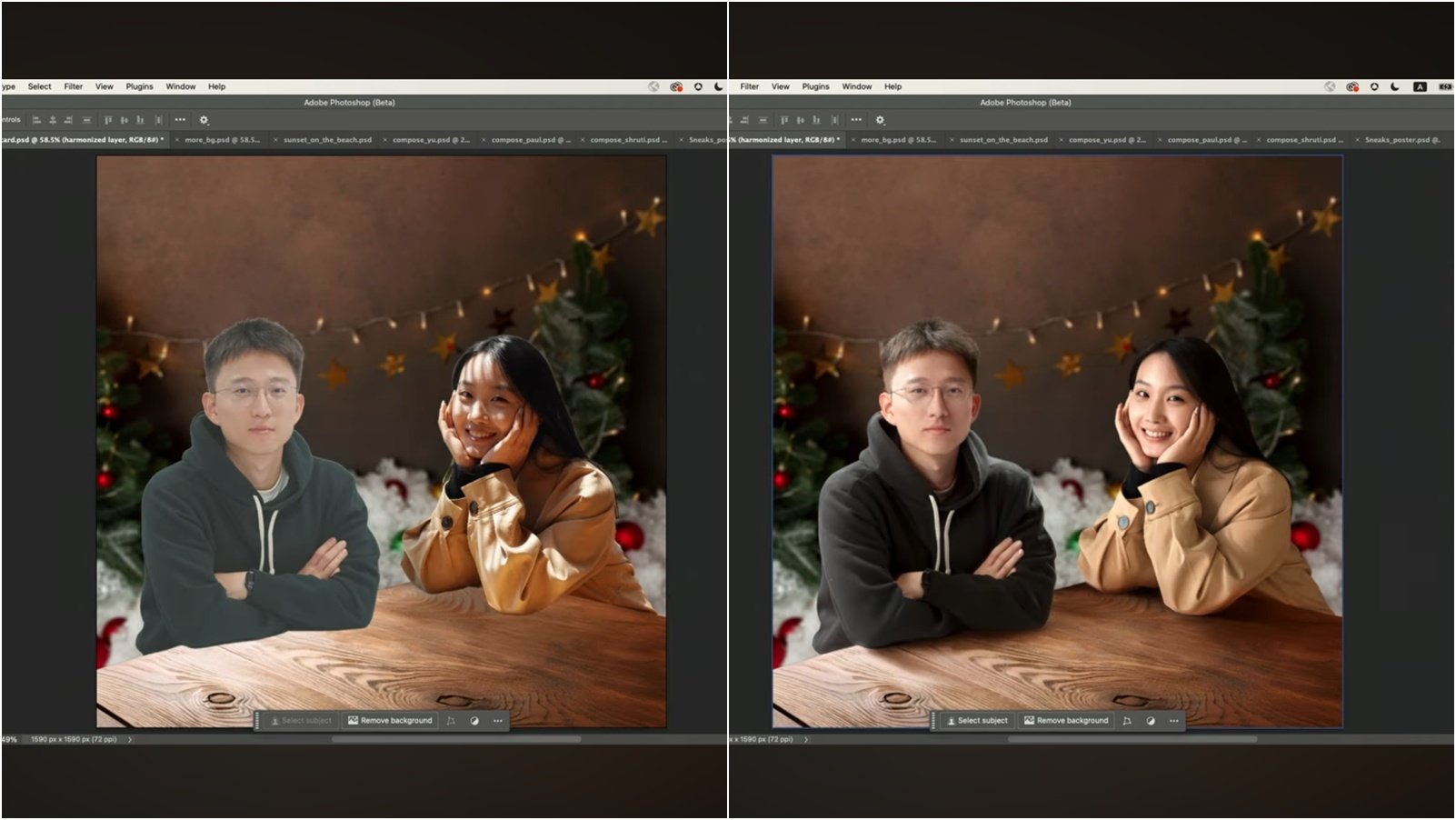Click Select subject button in right window
1456x820 pixels.
click(x=976, y=720)
